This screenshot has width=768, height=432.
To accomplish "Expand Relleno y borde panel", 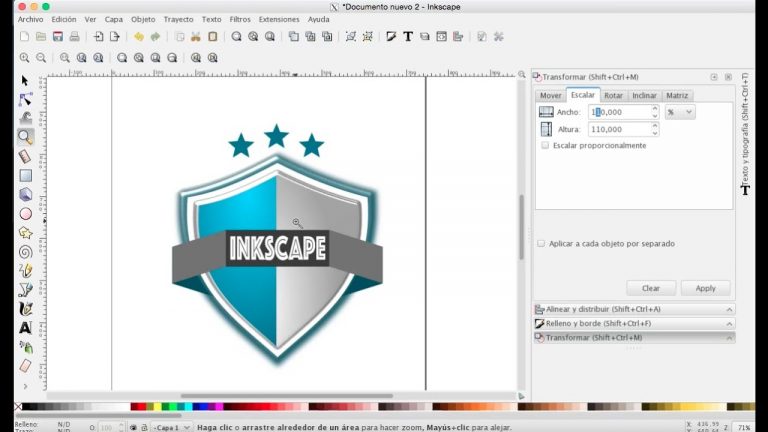I will click(635, 323).
